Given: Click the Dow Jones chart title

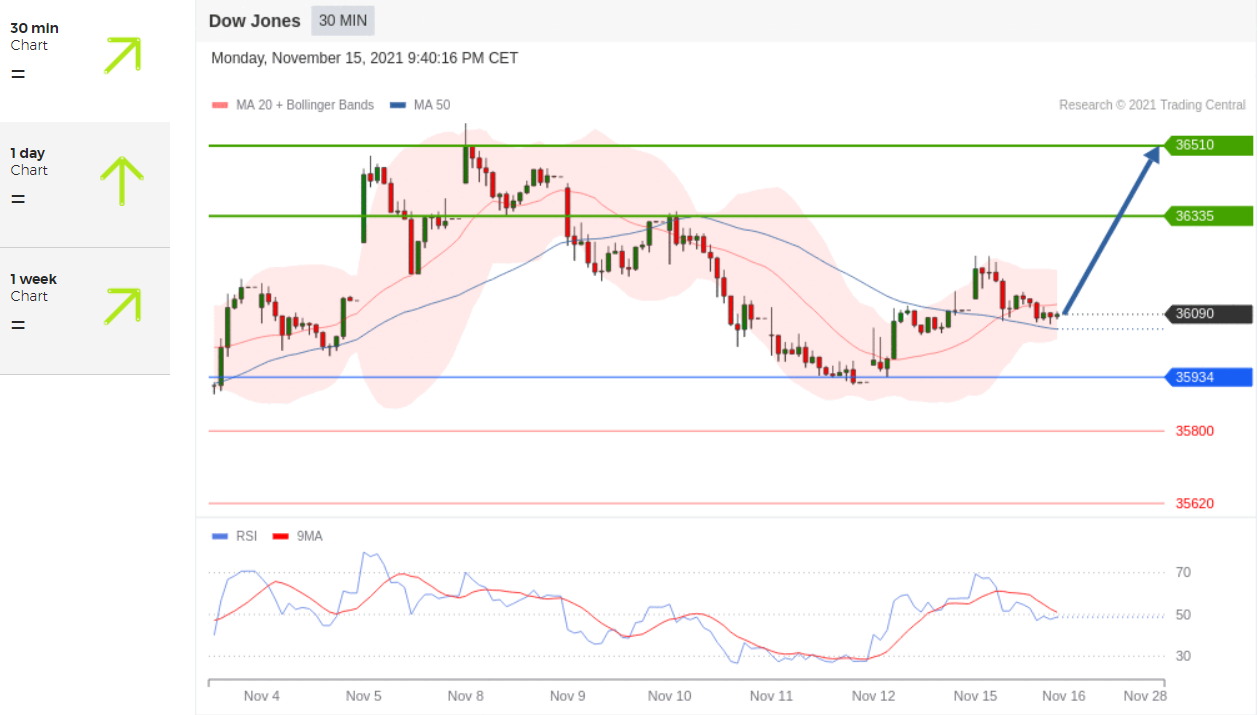Looking at the screenshot, I should pos(255,21).
